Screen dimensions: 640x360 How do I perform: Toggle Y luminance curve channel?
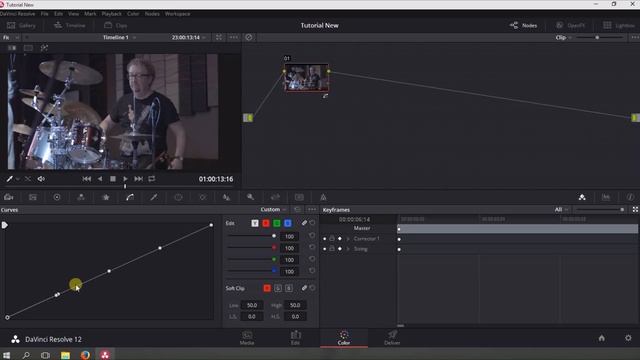[255, 223]
